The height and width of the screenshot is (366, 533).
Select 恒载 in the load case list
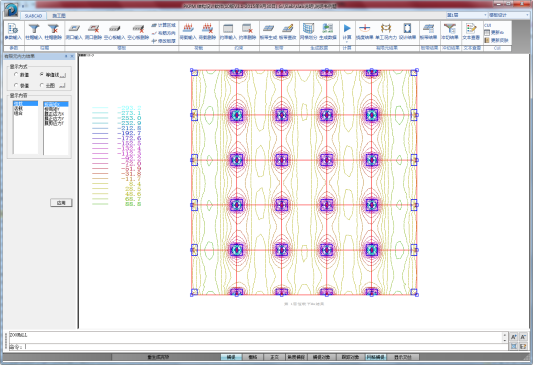pyautogui.click(x=25, y=103)
